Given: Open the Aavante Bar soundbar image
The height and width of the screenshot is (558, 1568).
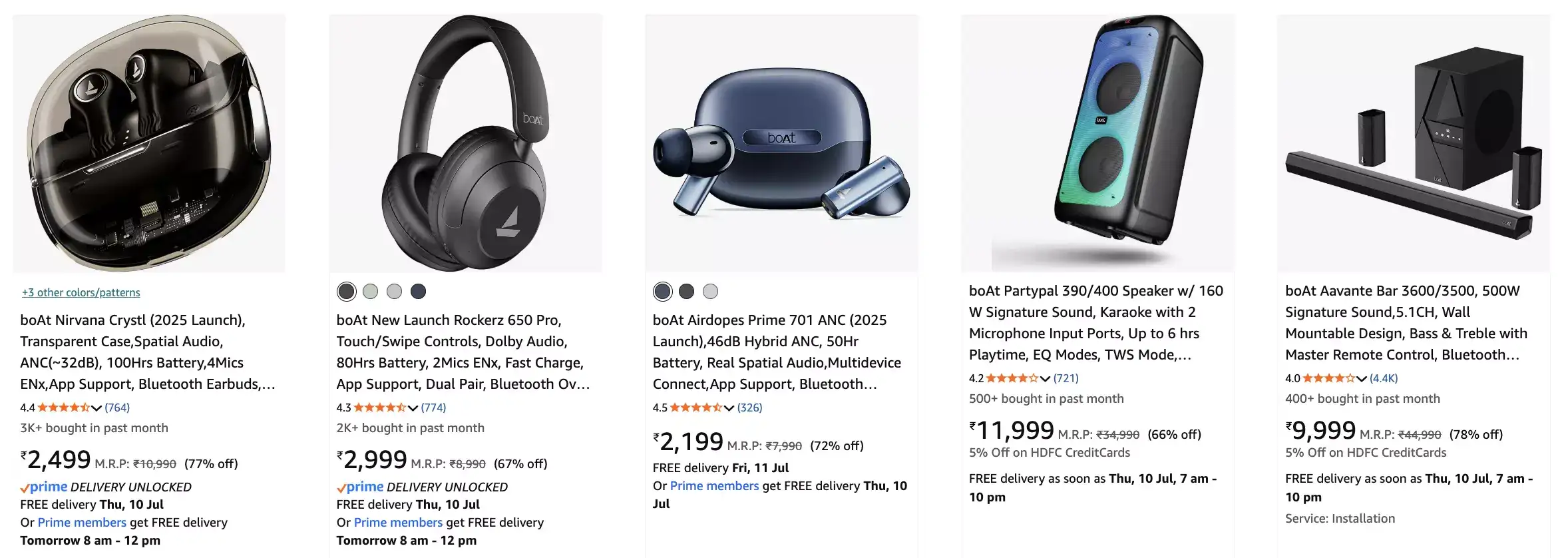Looking at the screenshot, I should (1414, 143).
